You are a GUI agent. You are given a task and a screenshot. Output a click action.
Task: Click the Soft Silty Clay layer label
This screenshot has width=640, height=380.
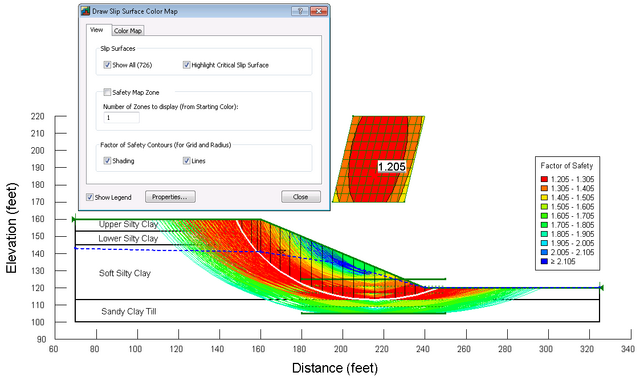[x=125, y=273]
